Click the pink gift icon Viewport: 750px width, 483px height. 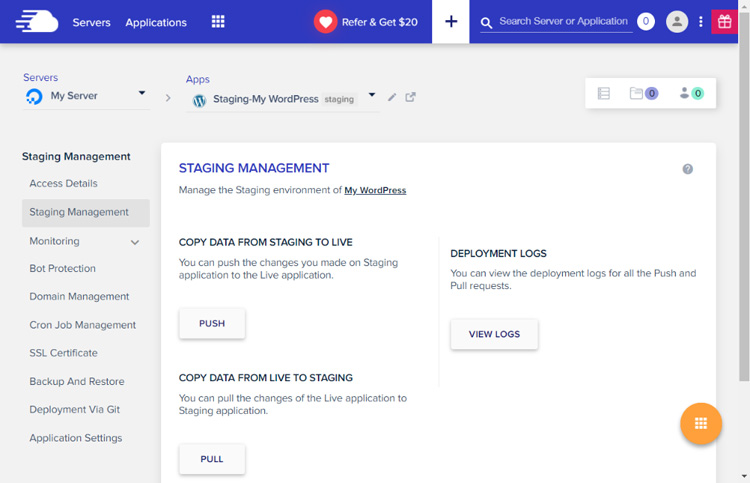pyautogui.click(x=724, y=22)
